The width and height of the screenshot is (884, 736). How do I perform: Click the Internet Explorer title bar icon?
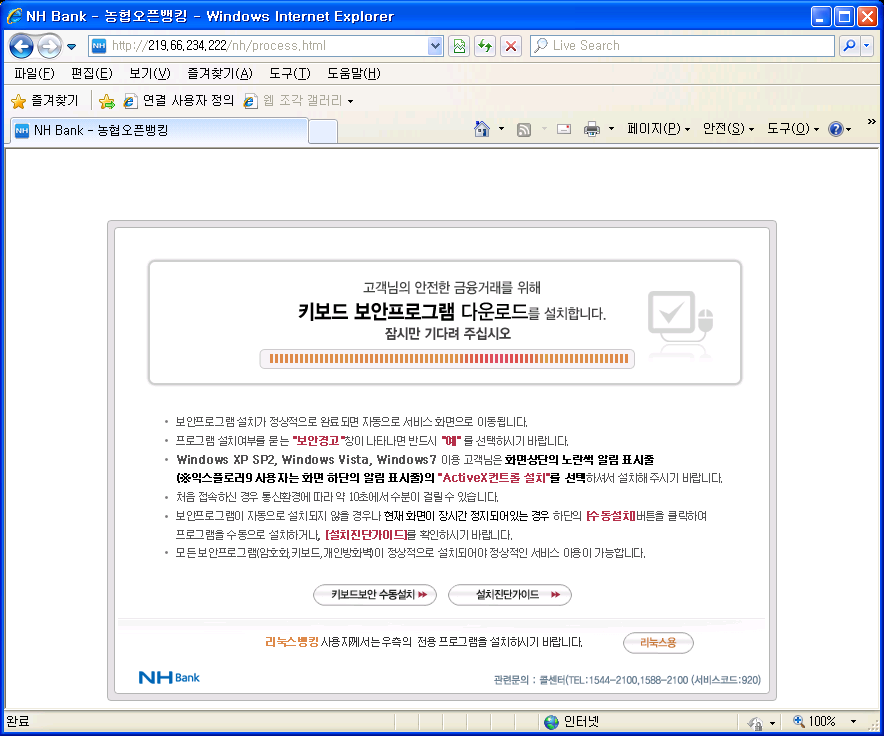coord(14,16)
